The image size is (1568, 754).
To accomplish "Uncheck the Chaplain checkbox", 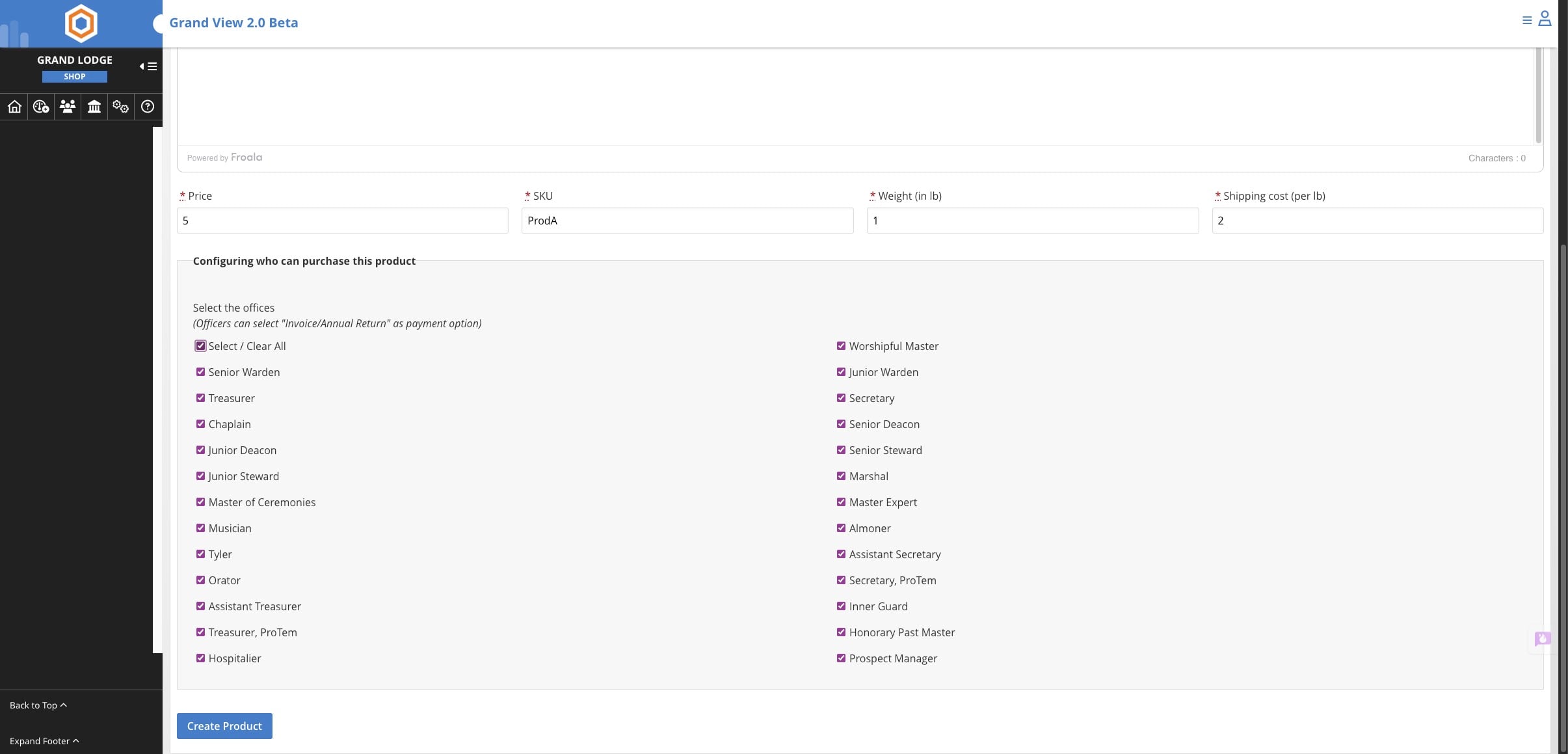I will point(200,424).
